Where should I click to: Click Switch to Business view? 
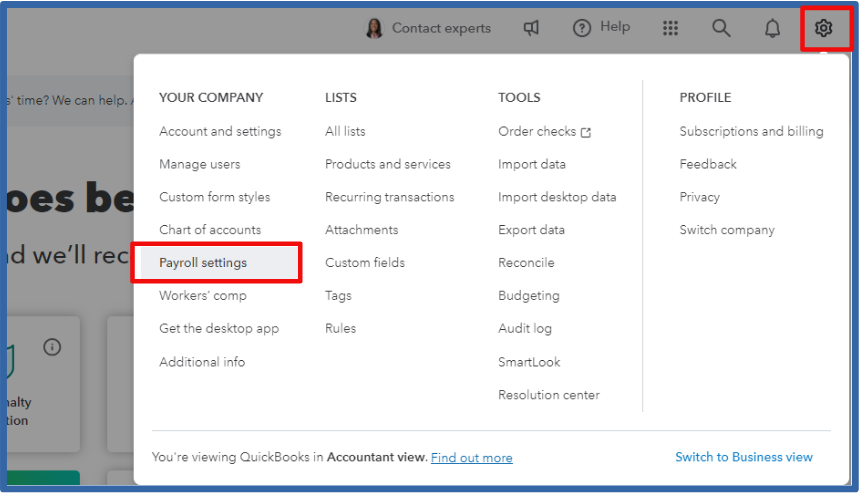[743, 457]
